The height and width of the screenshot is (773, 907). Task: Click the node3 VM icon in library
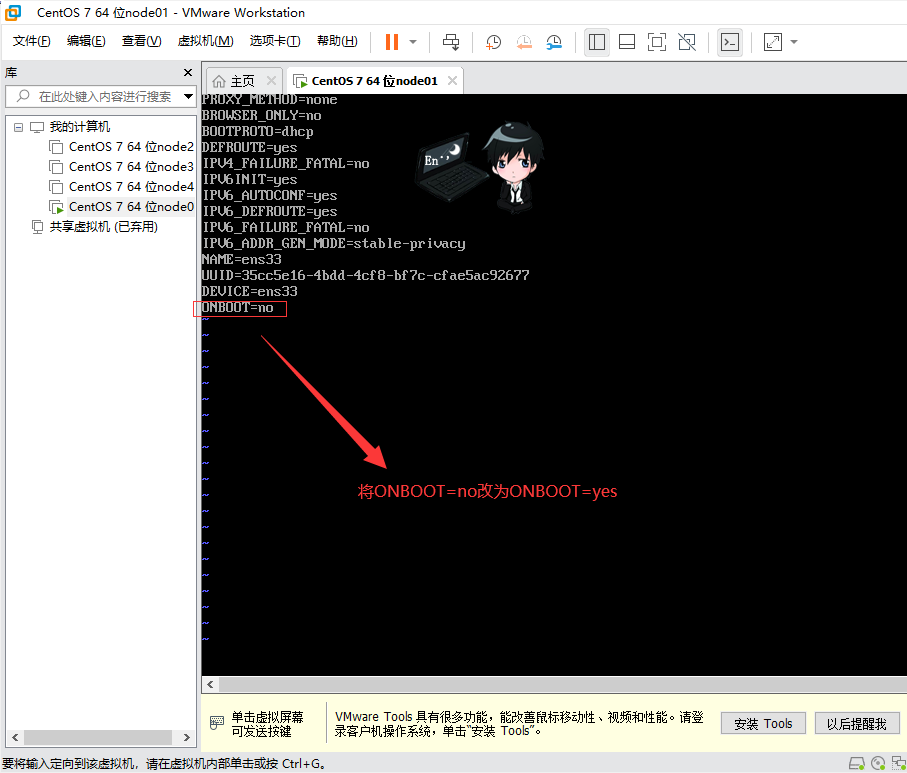tap(56, 167)
